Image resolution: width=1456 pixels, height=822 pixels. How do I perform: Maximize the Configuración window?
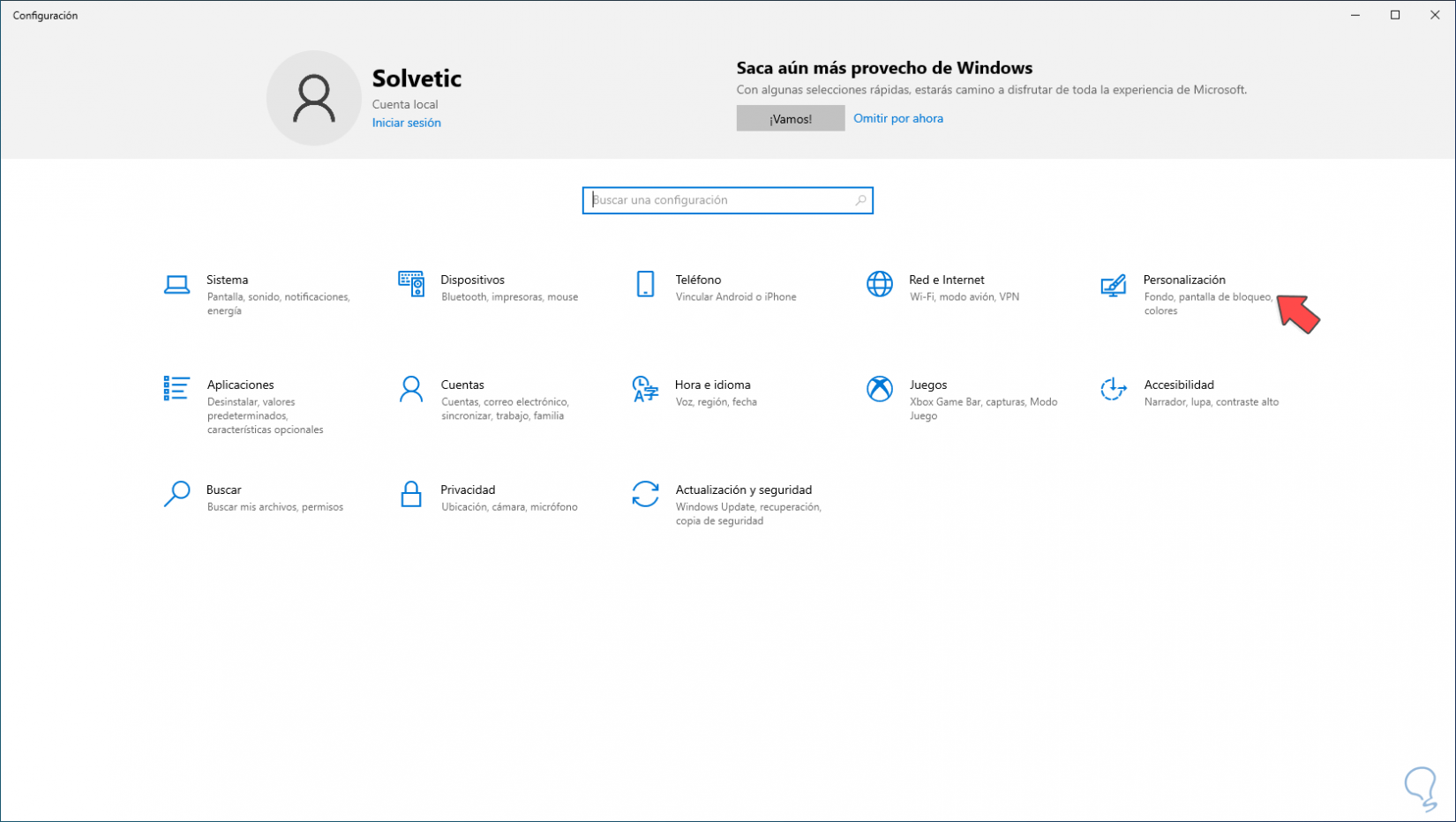click(1395, 15)
